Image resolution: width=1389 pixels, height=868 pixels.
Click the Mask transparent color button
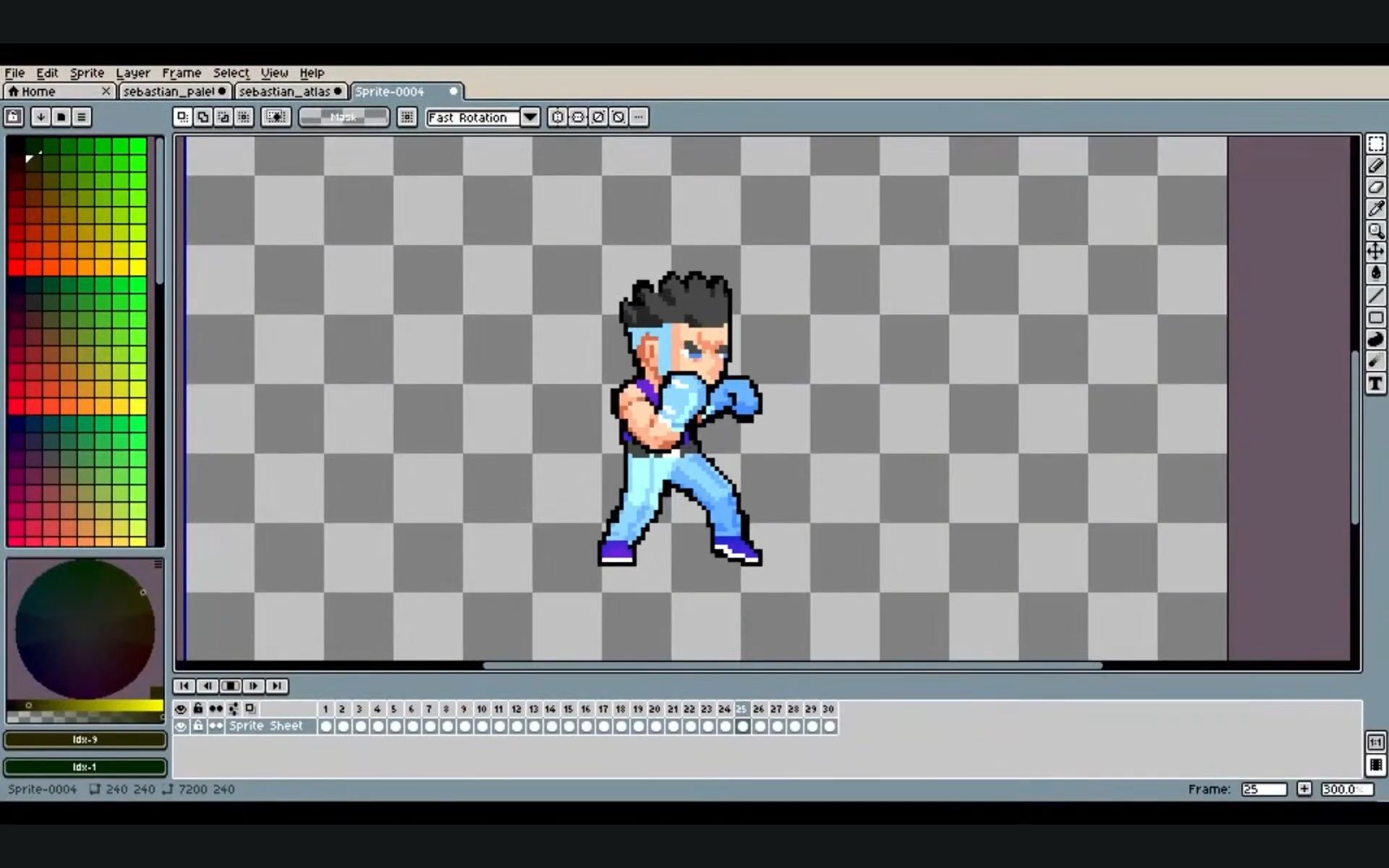pyautogui.click(x=344, y=117)
